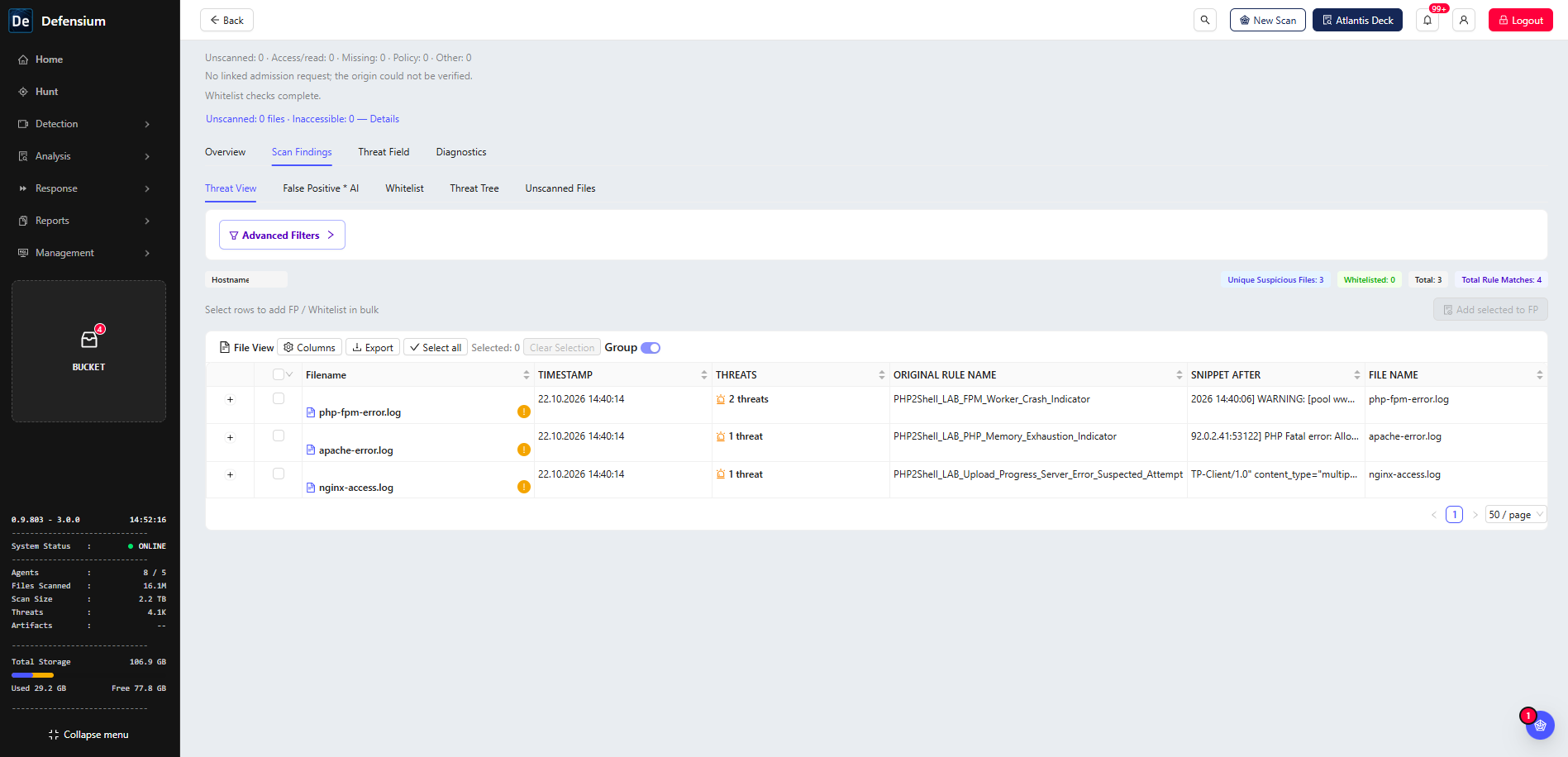The image size is (1568, 757).
Task: Click the Hostname filter field
Action: tap(246, 280)
